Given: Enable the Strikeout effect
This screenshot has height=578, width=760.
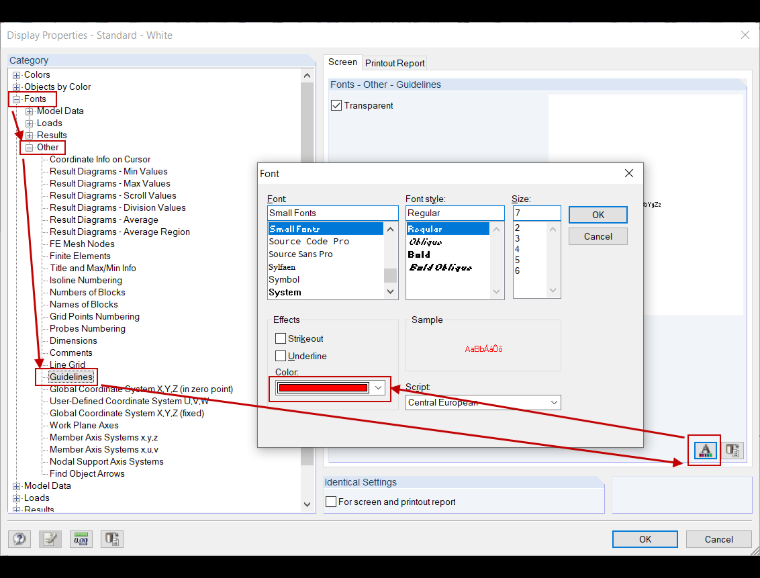Looking at the screenshot, I should tap(280, 338).
